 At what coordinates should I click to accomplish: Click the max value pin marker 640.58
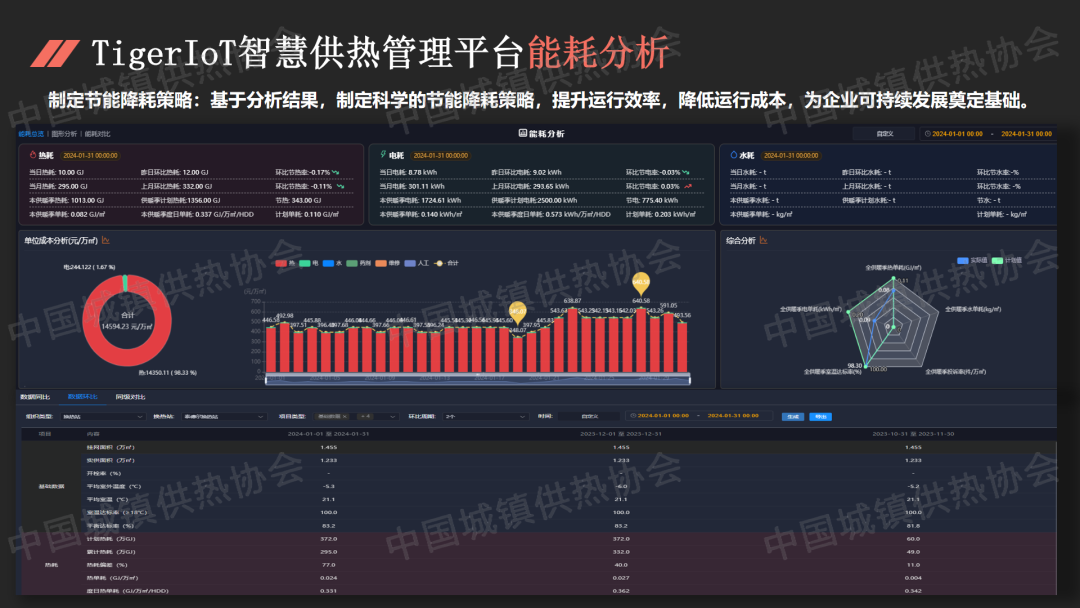640,284
